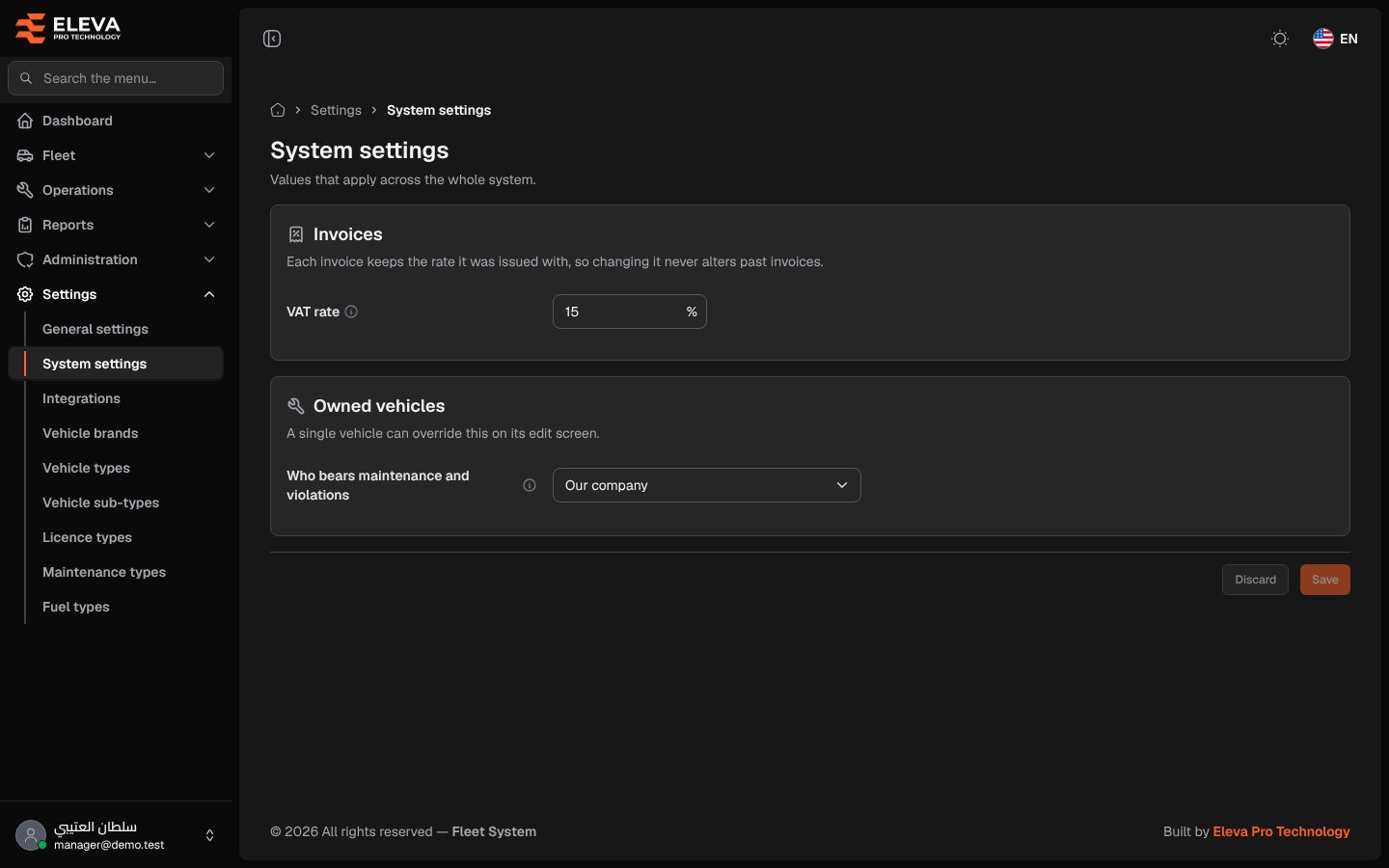Click the user avatar picture

pos(31,835)
